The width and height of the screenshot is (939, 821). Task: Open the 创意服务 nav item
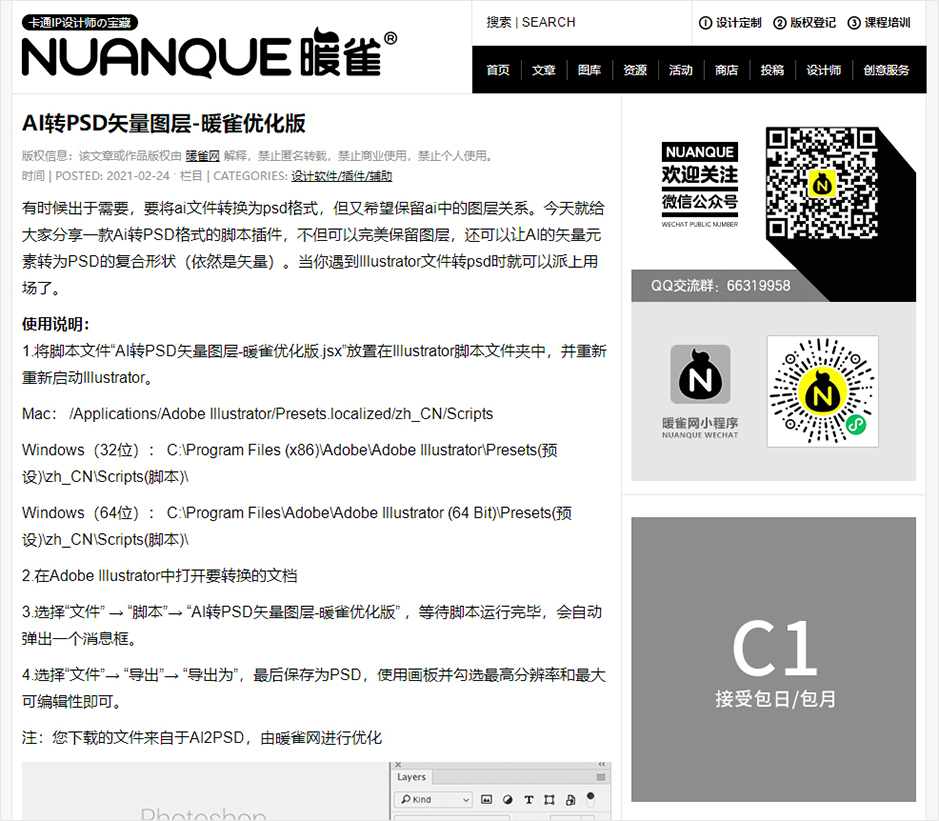(886, 70)
